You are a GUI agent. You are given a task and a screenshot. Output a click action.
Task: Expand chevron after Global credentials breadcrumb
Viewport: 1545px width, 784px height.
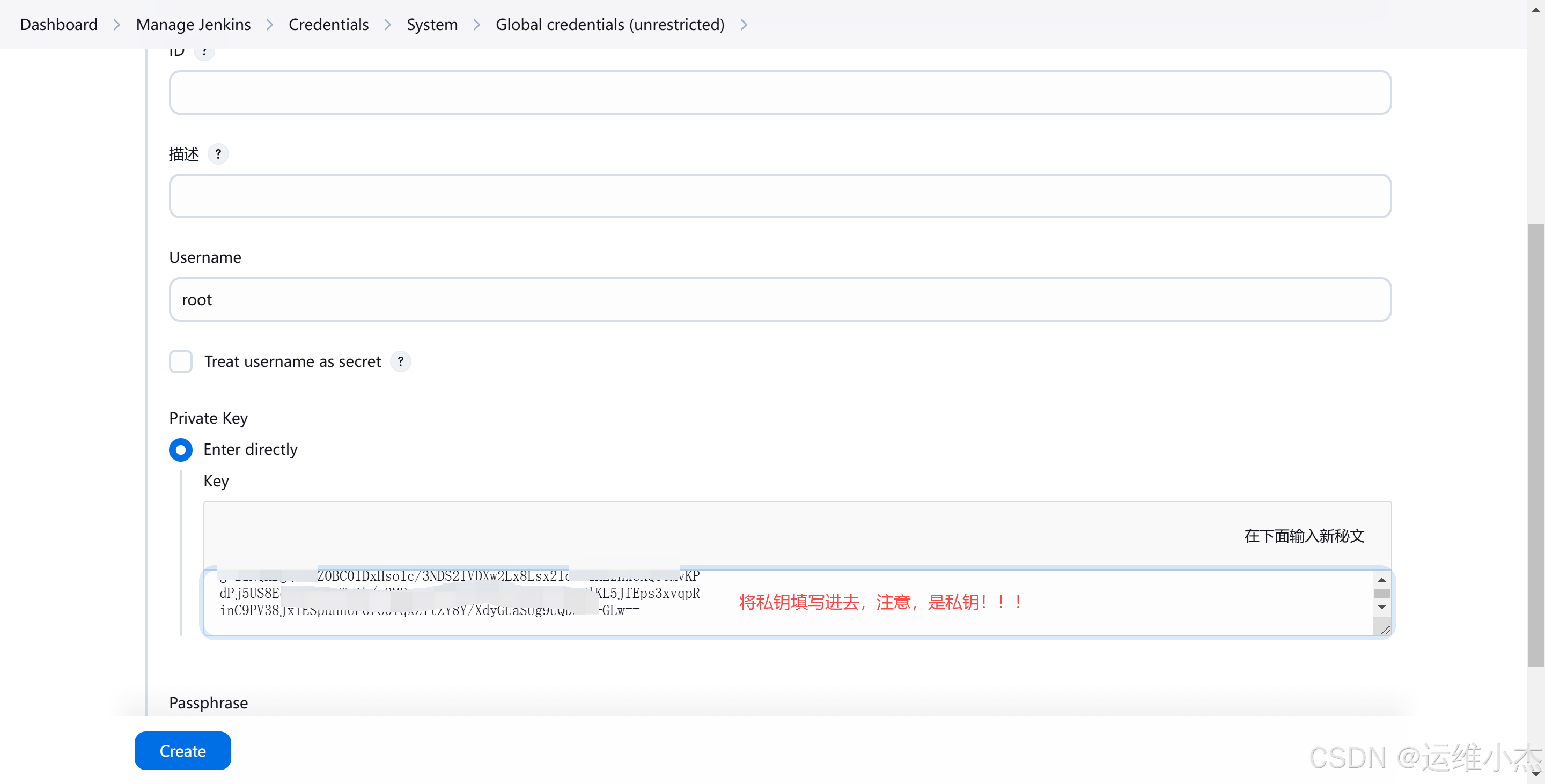[744, 25]
